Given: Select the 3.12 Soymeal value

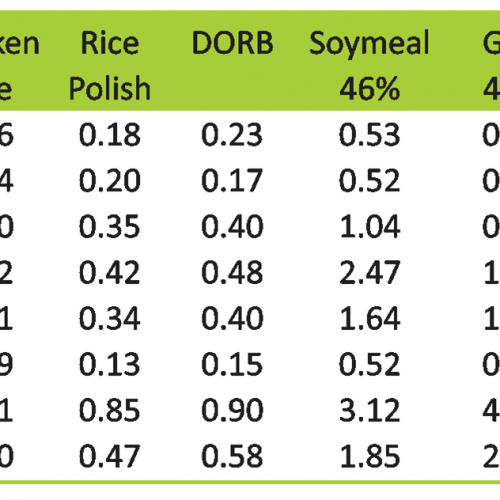Looking at the screenshot, I should (369, 410).
